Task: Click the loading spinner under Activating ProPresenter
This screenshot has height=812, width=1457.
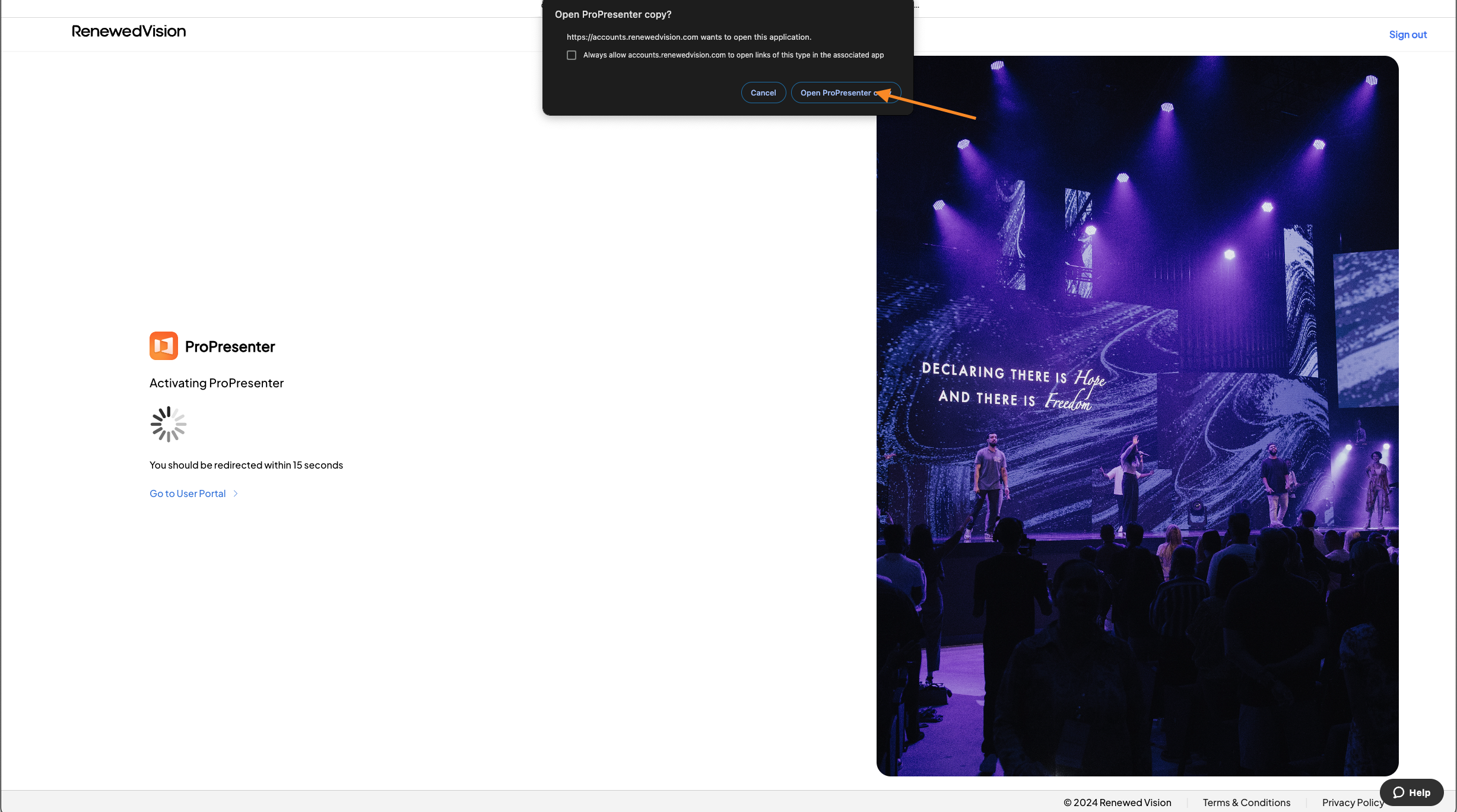Action: pyautogui.click(x=169, y=424)
